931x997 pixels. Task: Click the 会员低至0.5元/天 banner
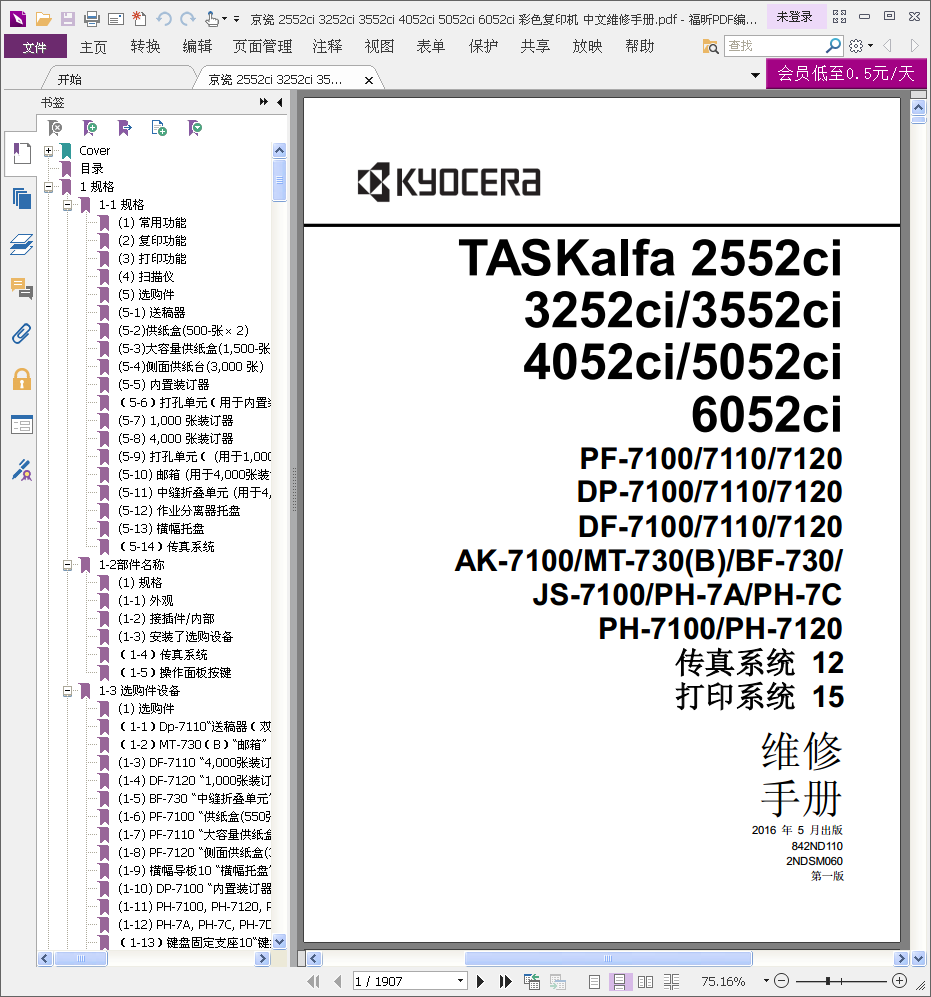(x=846, y=74)
